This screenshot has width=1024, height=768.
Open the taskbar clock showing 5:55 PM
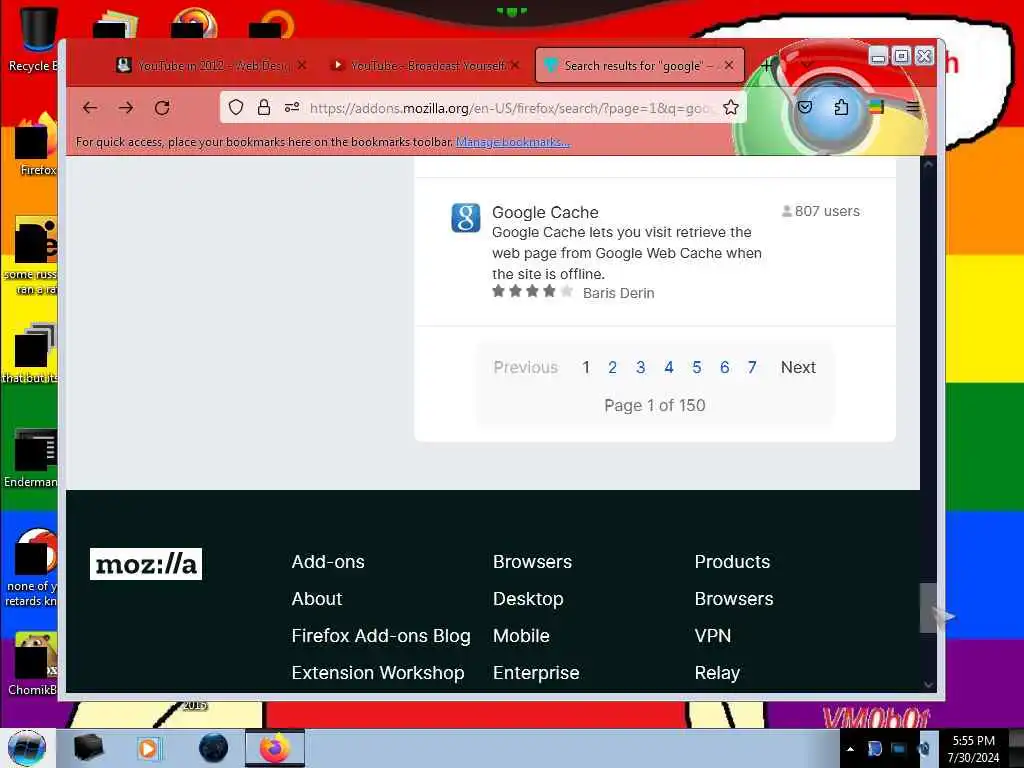click(973, 749)
